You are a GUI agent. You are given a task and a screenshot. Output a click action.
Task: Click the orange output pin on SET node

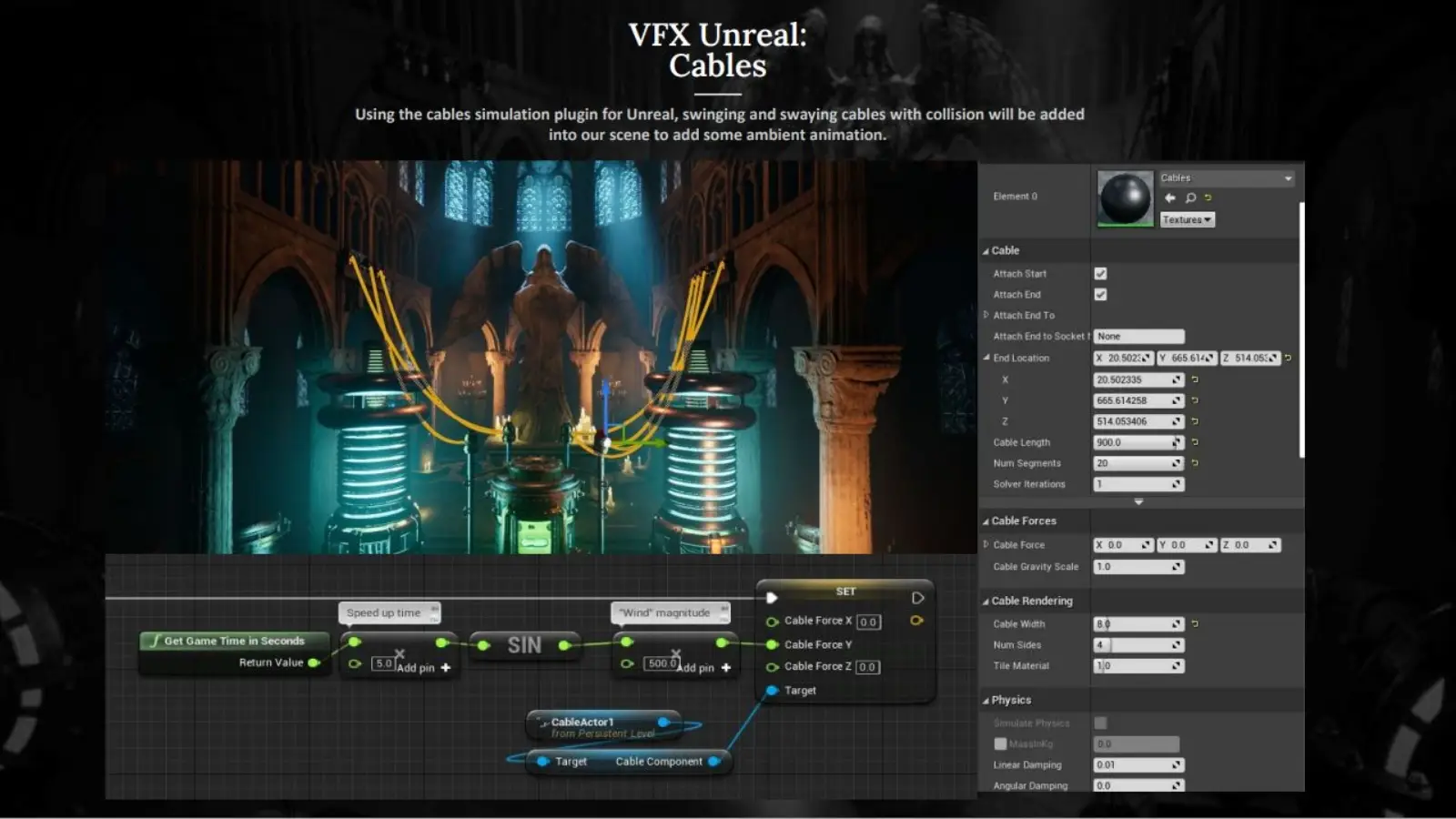[916, 621]
